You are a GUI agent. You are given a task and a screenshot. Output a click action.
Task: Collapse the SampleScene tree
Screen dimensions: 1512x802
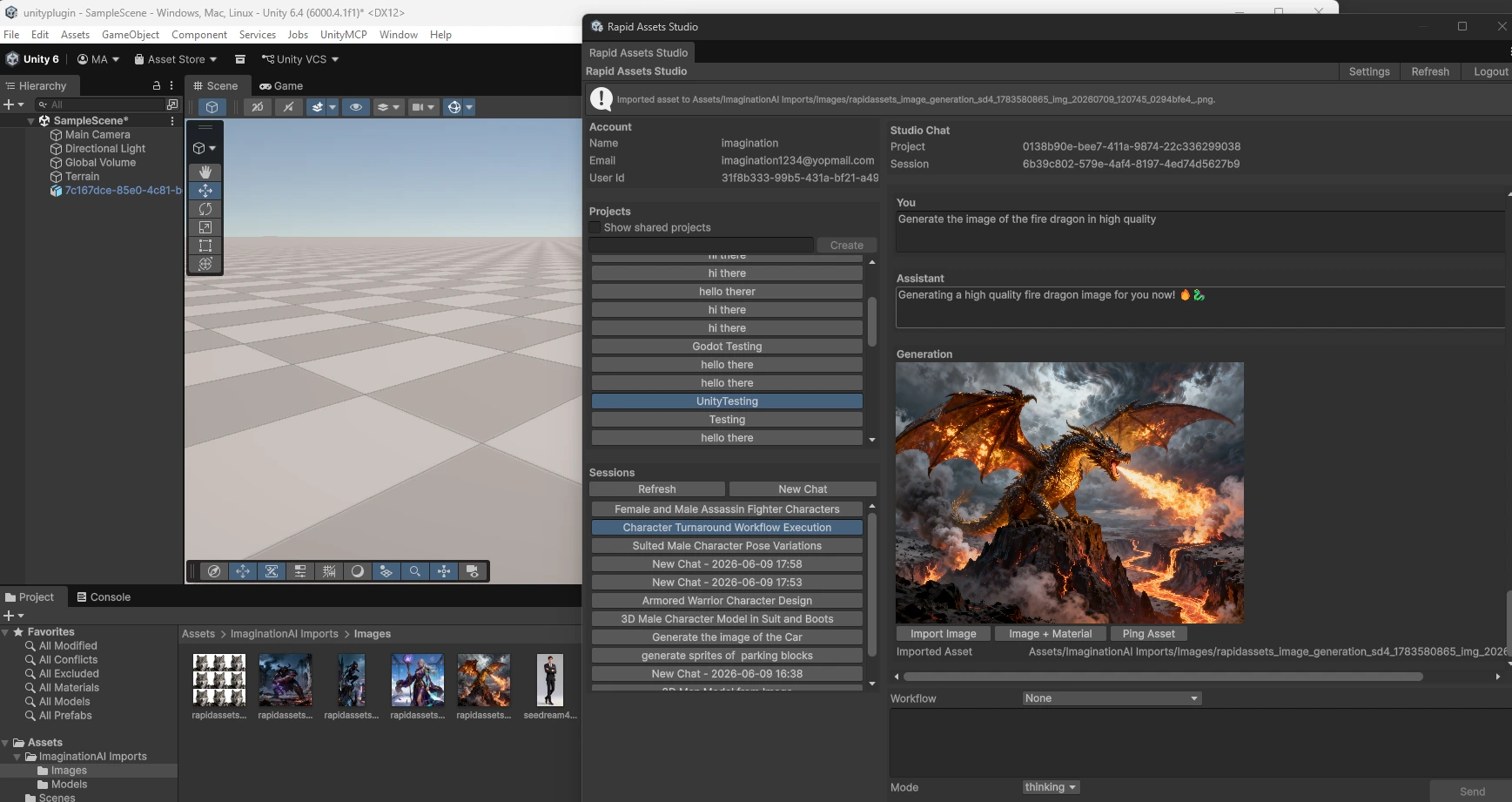[31, 121]
